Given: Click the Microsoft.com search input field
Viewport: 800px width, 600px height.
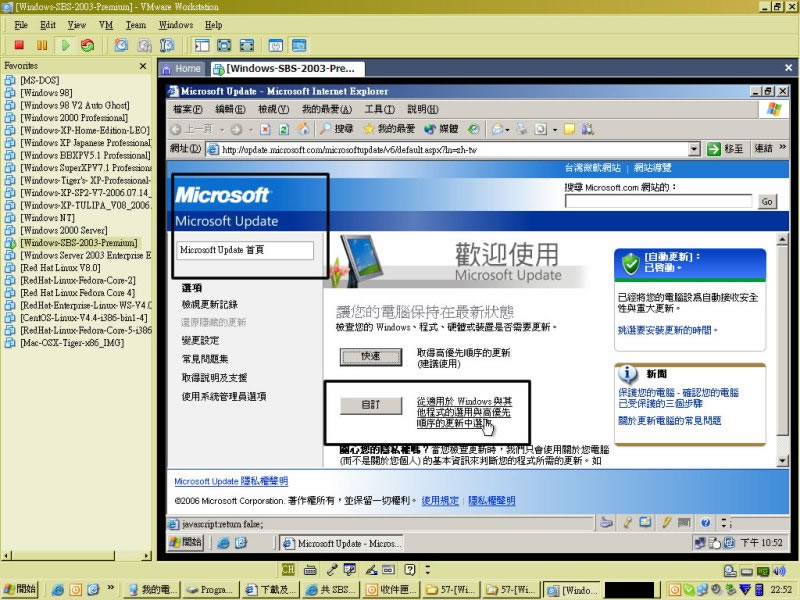Looking at the screenshot, I should [x=658, y=201].
